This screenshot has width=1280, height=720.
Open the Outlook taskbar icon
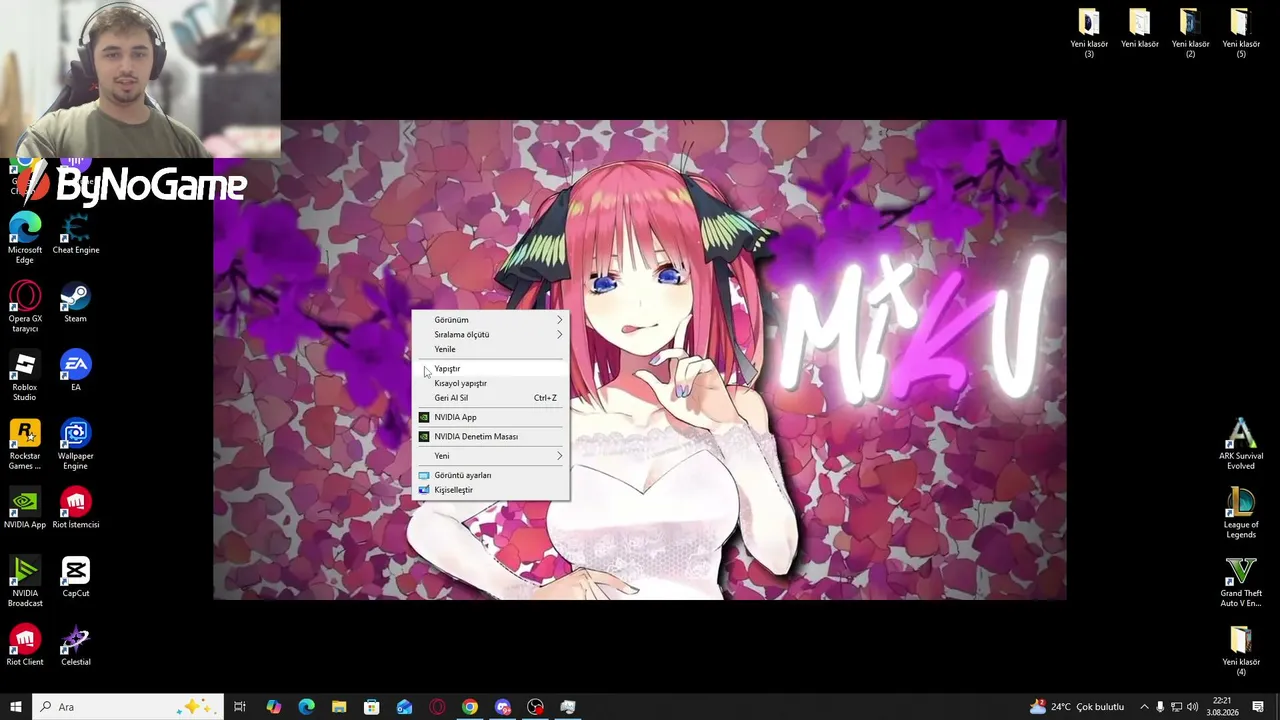coord(404,707)
